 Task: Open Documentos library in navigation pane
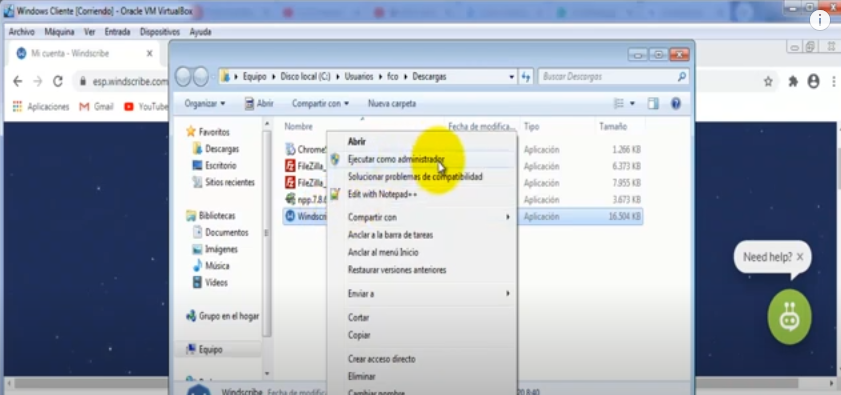(x=220, y=232)
